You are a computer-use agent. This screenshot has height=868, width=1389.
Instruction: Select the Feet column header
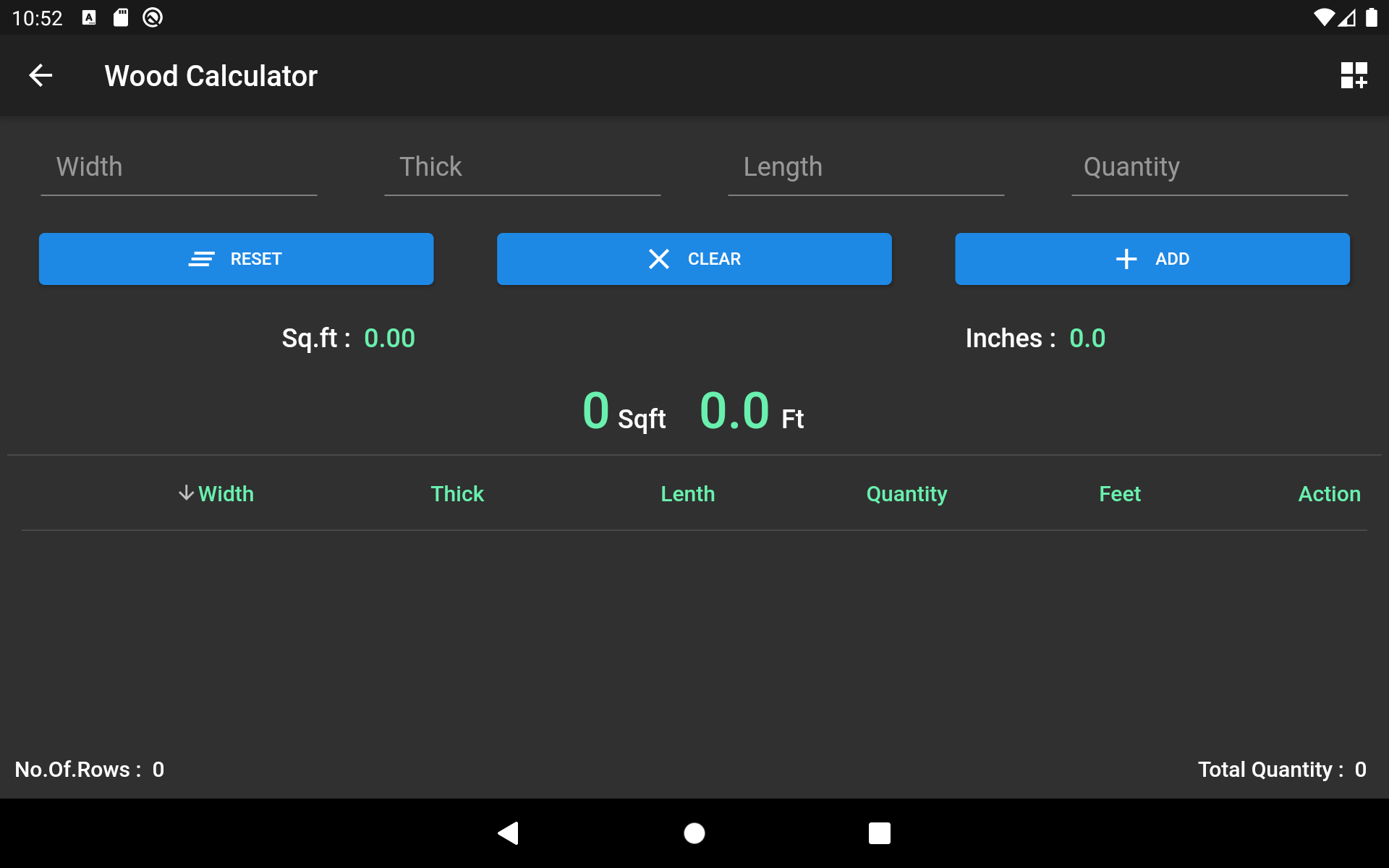[1119, 494]
